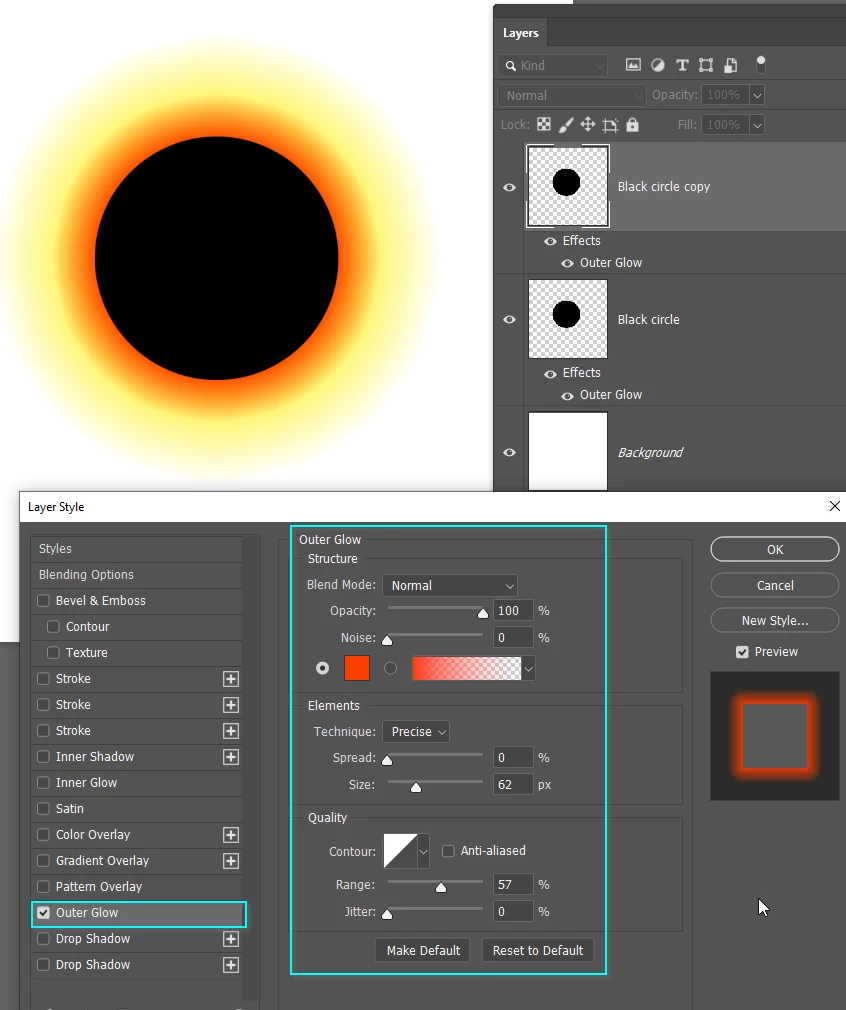
Task: Hide Effects of Black circle copy layer
Action: point(550,242)
